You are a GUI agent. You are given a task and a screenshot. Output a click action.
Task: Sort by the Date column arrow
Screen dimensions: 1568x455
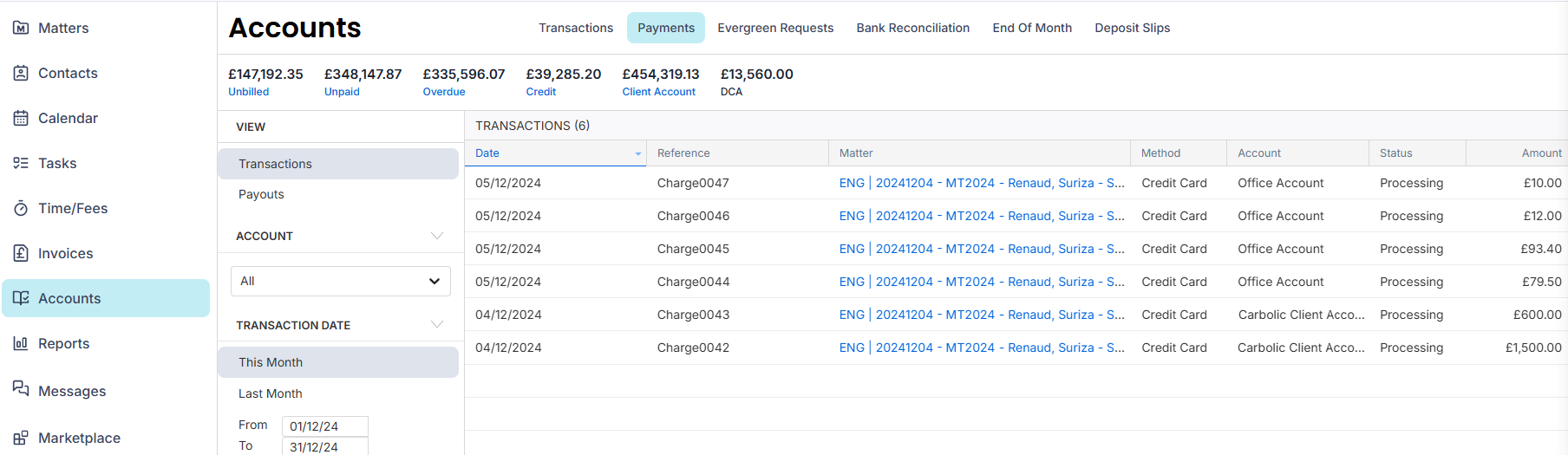pos(638,153)
